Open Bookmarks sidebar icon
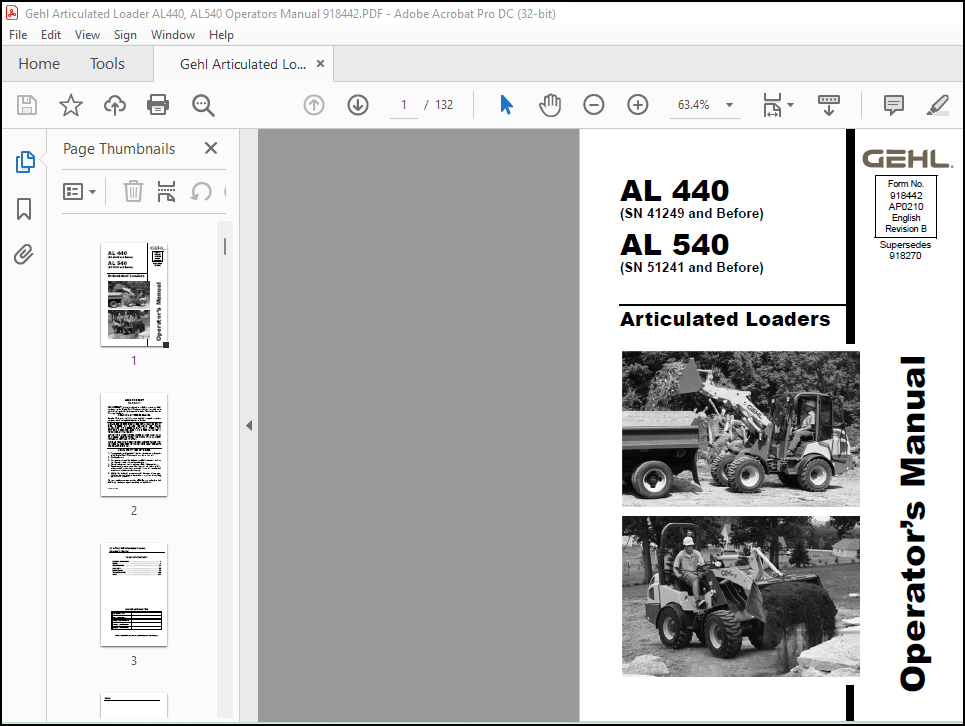This screenshot has width=965, height=726. point(24,209)
